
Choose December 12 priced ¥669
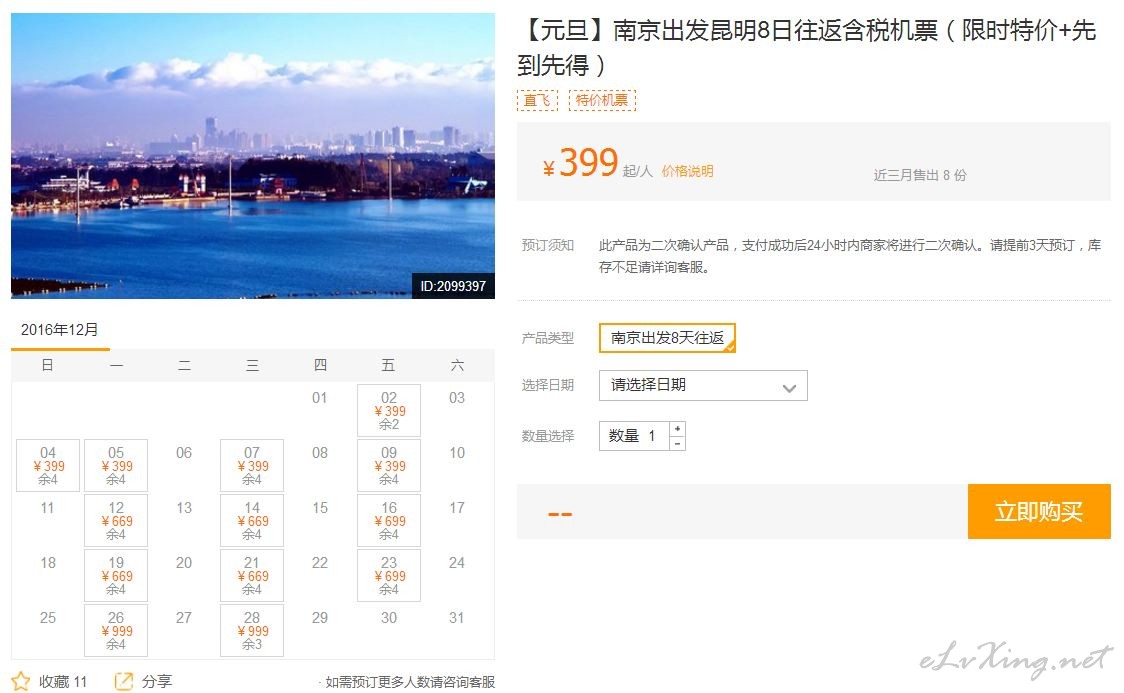116,521
